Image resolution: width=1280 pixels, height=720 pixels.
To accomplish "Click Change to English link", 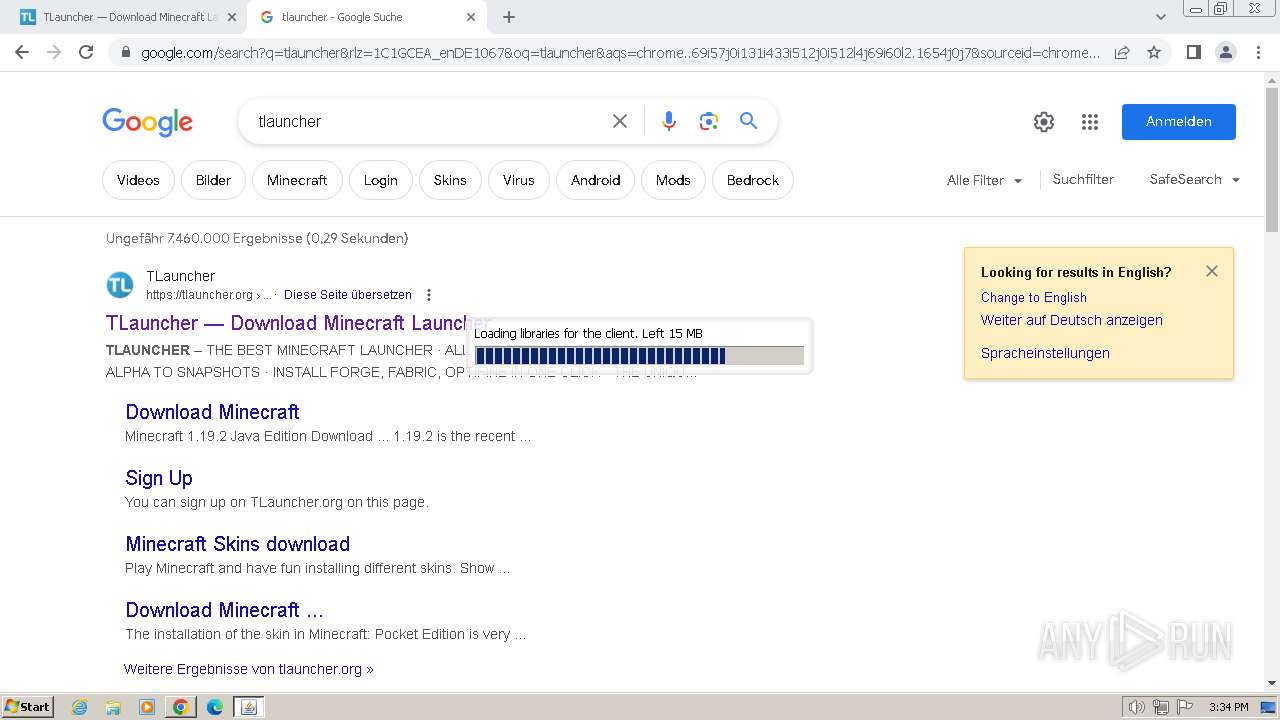I will 1034,297.
